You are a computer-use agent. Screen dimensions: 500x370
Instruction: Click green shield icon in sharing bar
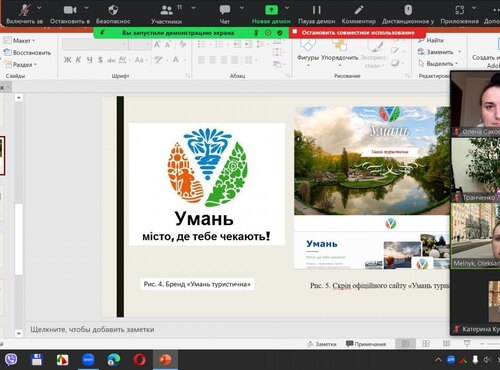tap(280, 33)
